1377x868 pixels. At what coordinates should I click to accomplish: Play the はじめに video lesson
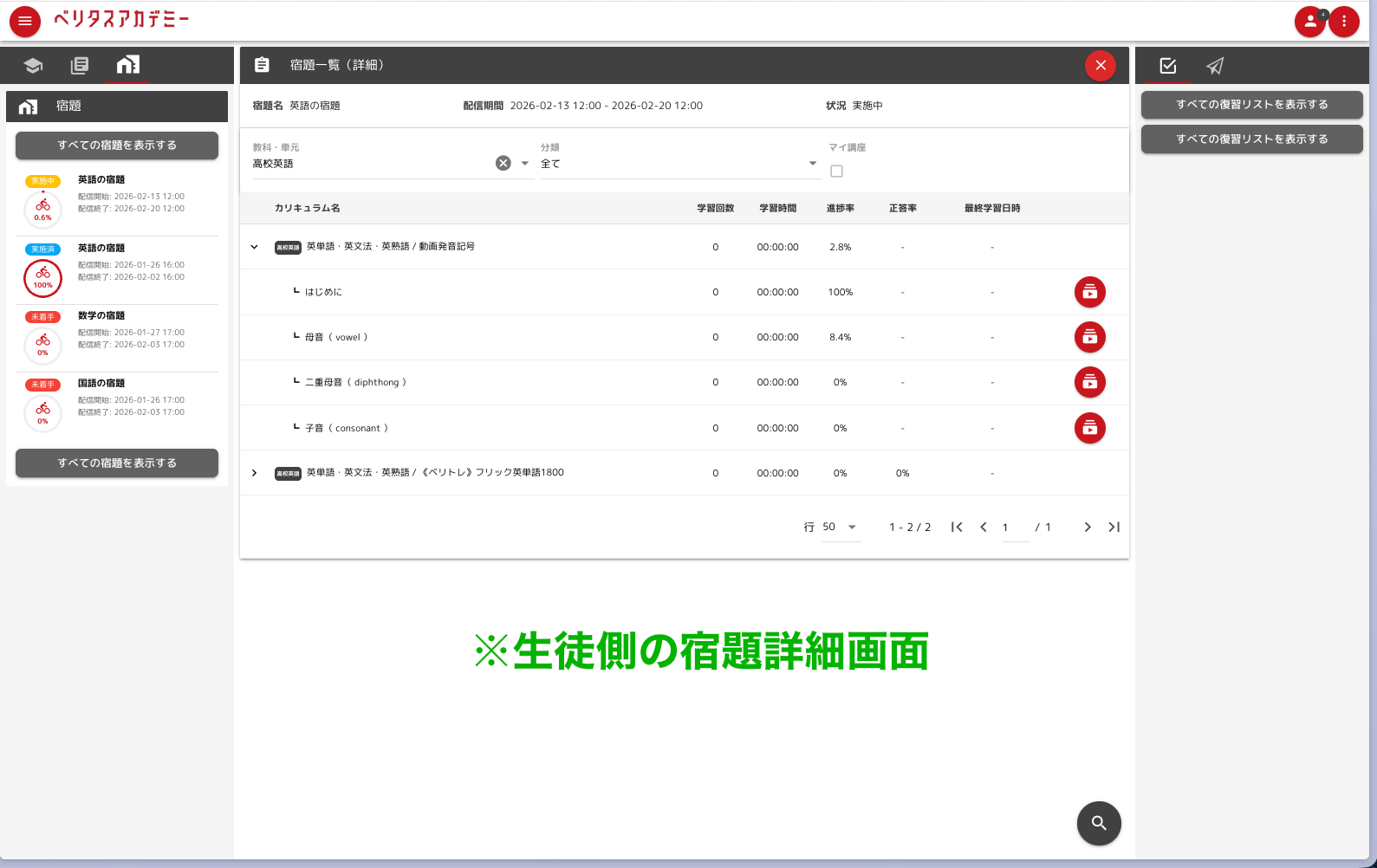coord(1089,293)
